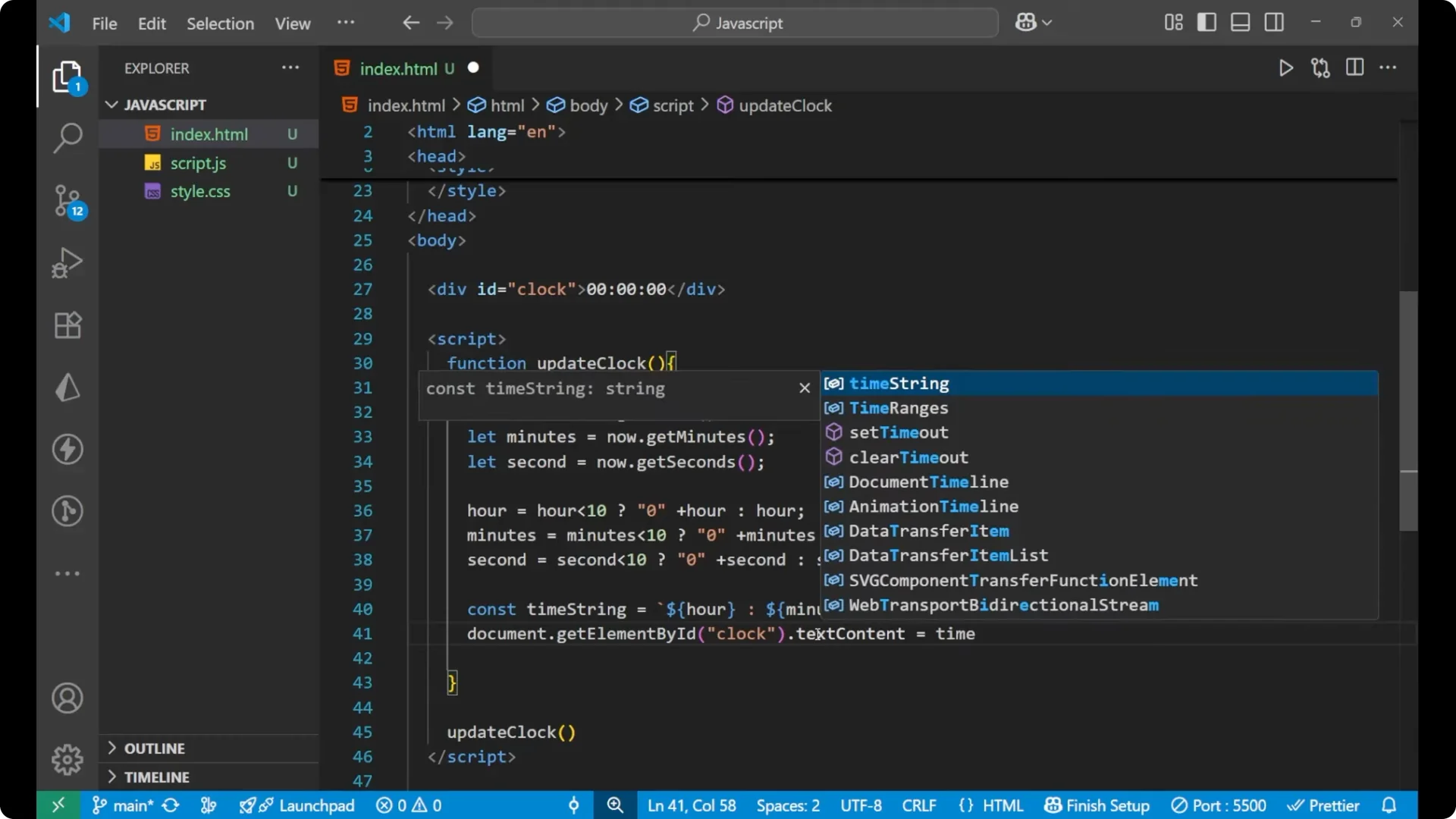The width and height of the screenshot is (1456, 819).
Task: Click Port : 5500 in the status bar
Action: (1219, 805)
